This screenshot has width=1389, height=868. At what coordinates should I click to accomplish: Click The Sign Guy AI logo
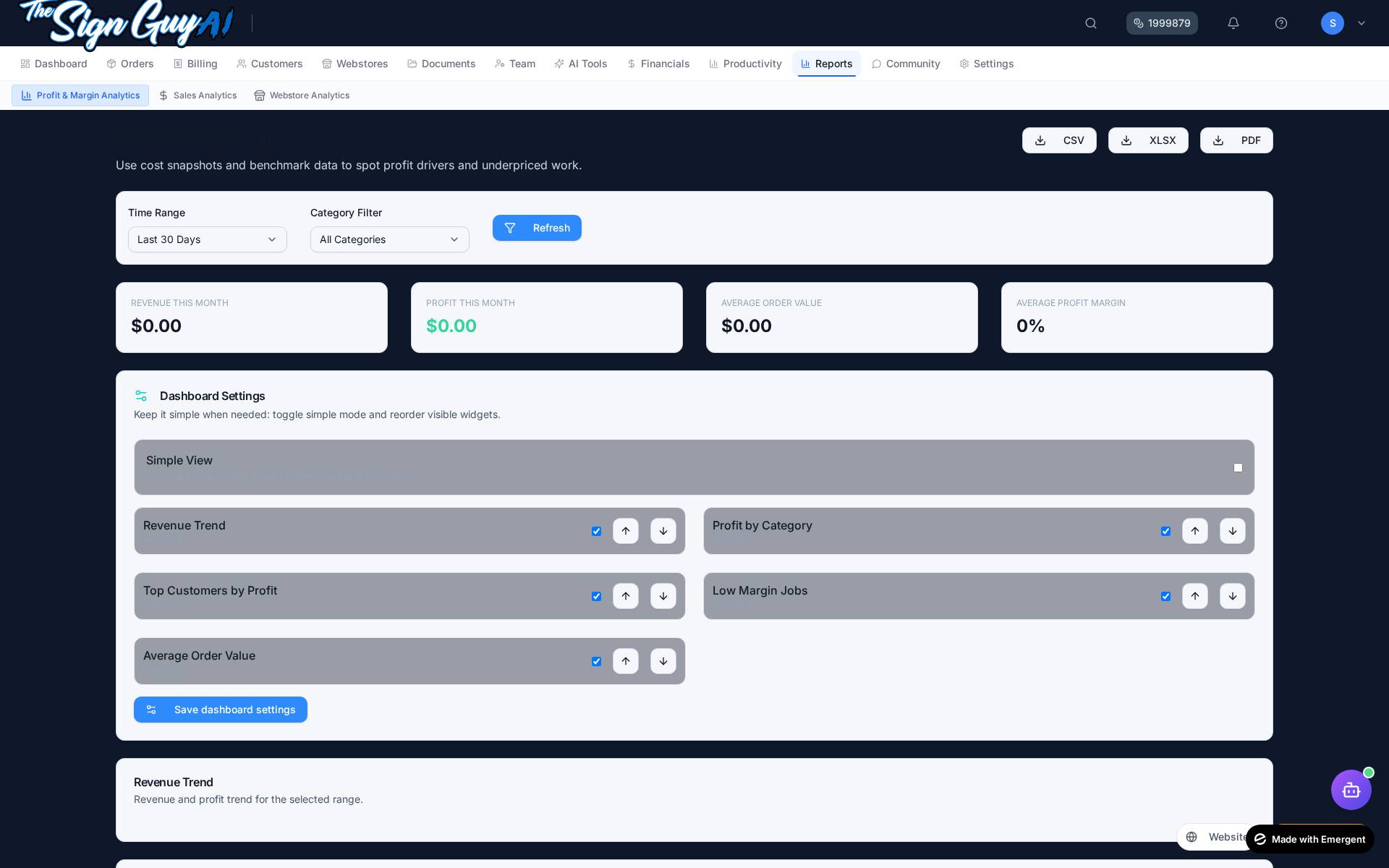click(127, 23)
